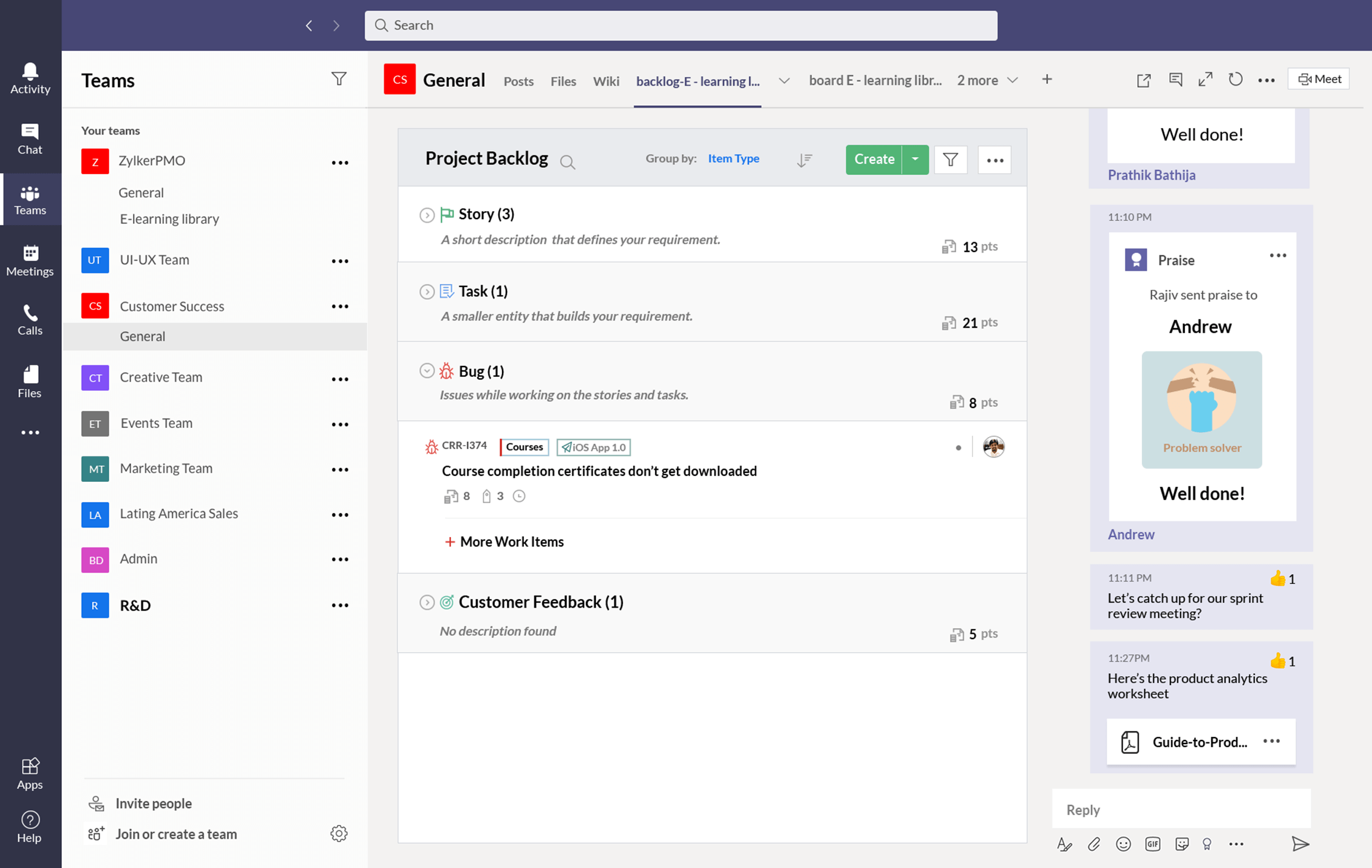
Task: Open Project Backlog more options menu
Action: (x=995, y=160)
